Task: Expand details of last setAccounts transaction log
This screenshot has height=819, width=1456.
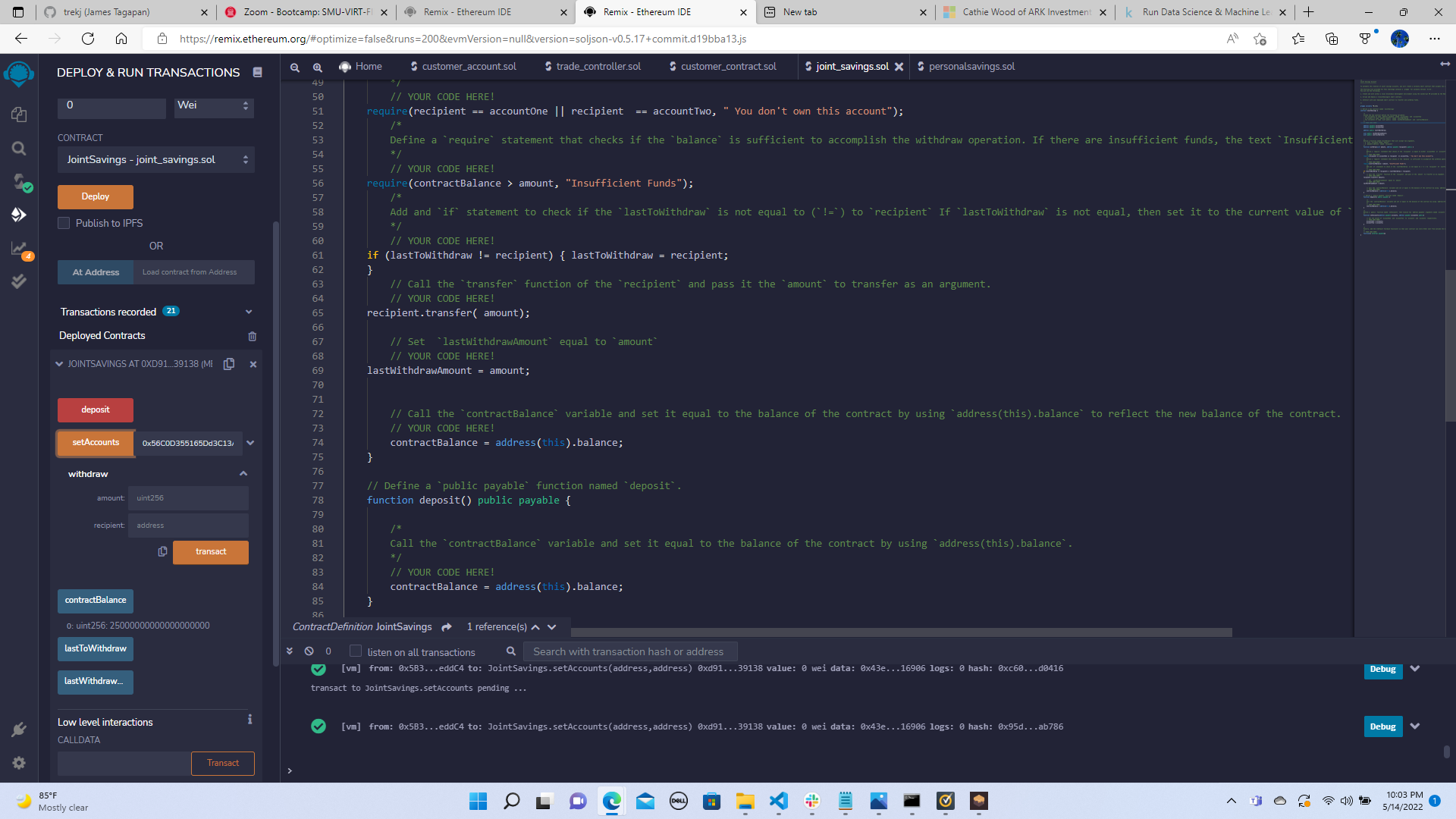Action: [1414, 726]
